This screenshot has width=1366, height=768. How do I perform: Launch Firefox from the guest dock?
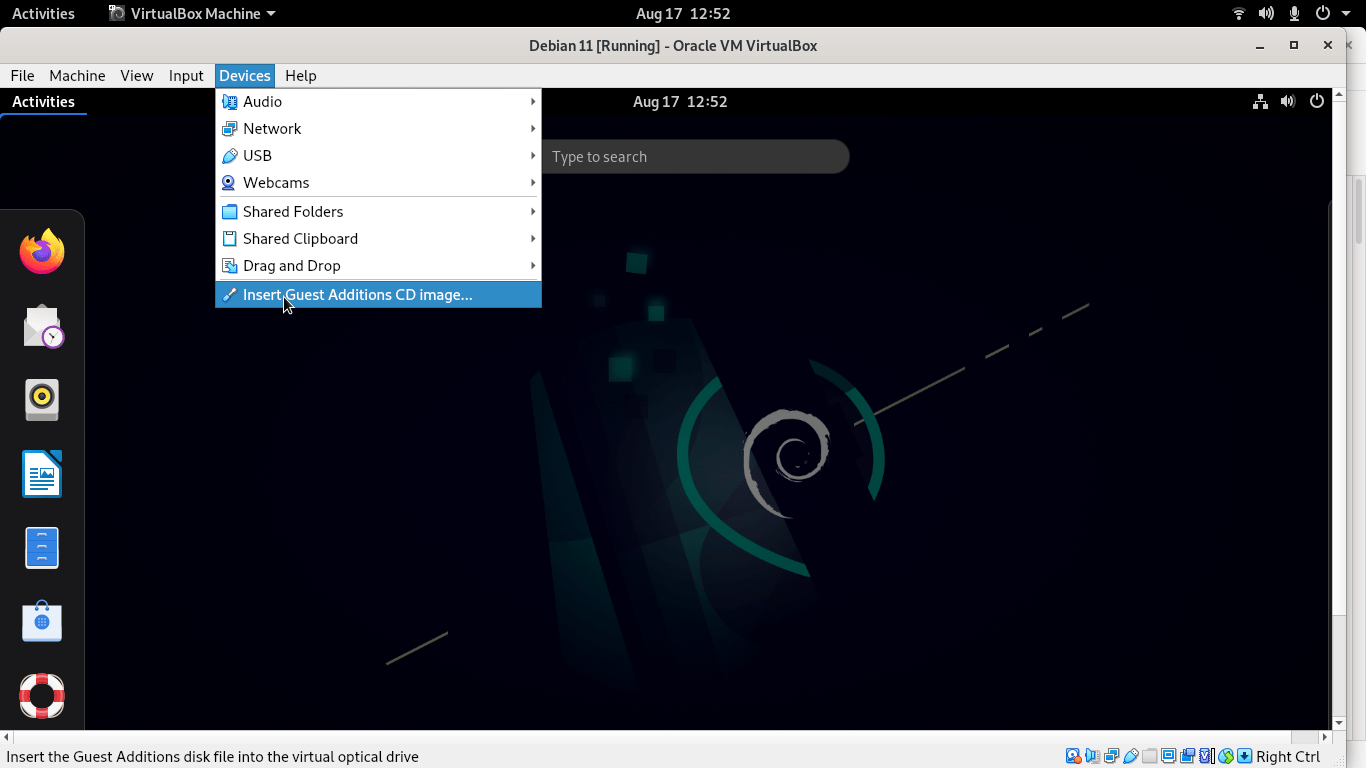[x=42, y=251]
